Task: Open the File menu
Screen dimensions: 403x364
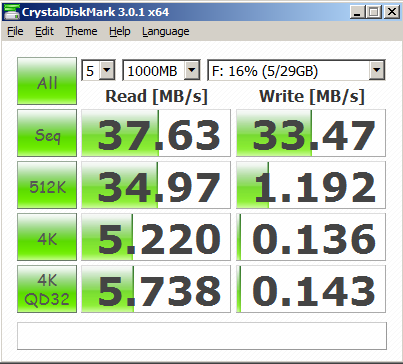Action: (15, 31)
